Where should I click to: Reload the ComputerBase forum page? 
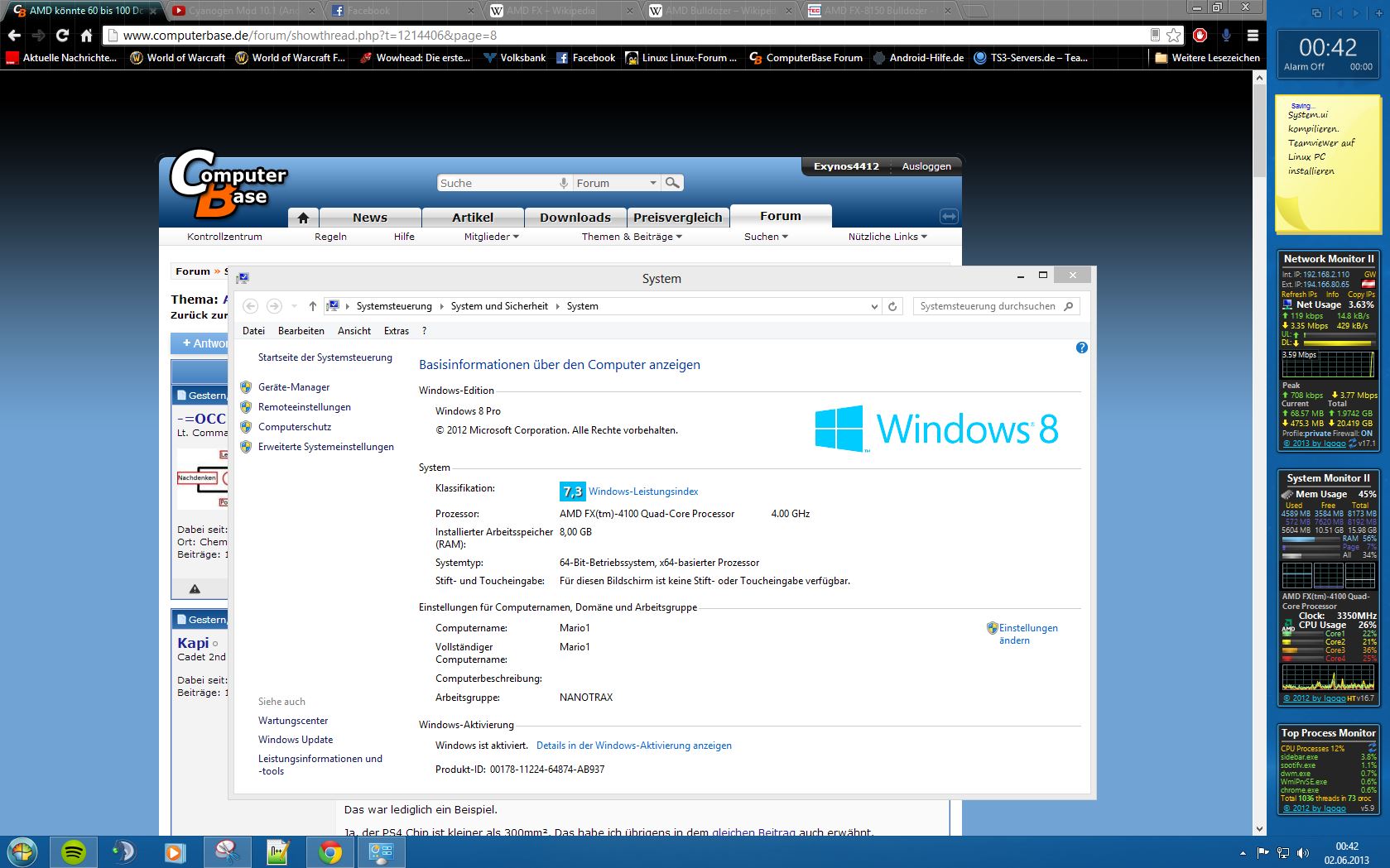[62, 36]
